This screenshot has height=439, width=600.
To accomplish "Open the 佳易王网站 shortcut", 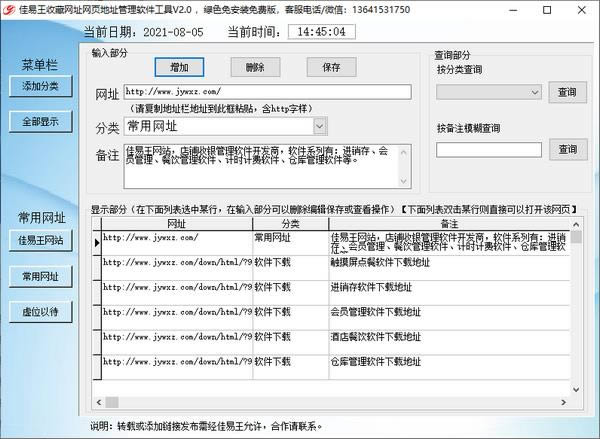I will [x=41, y=240].
